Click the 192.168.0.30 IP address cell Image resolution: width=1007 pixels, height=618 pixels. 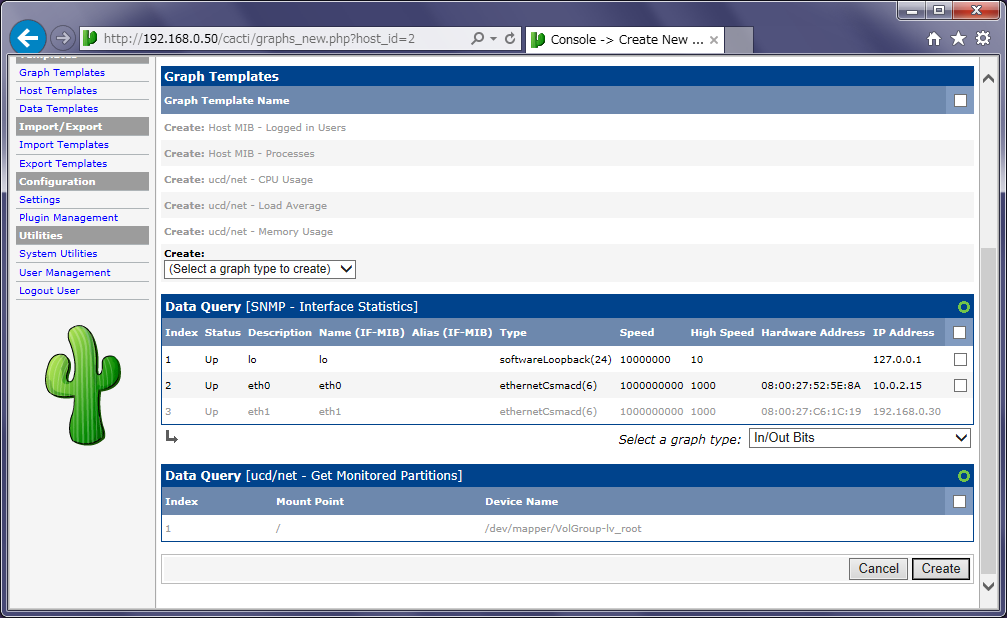[x=906, y=411]
